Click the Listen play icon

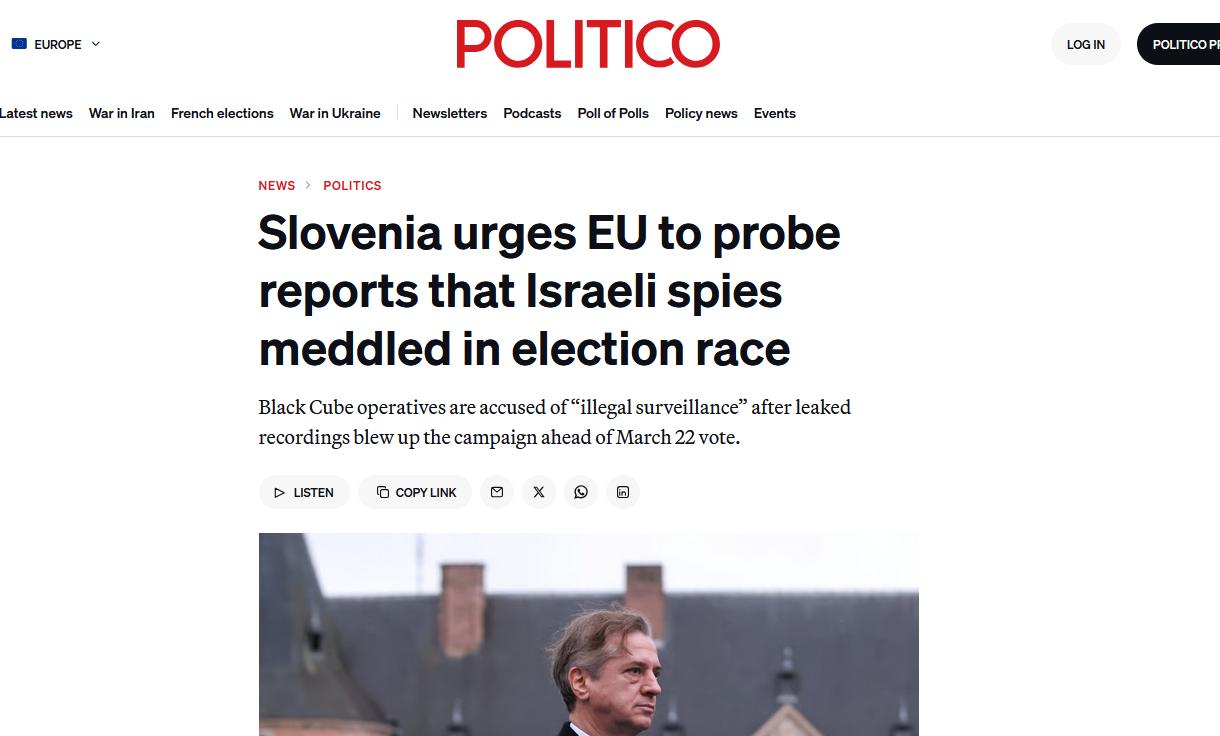tap(281, 492)
